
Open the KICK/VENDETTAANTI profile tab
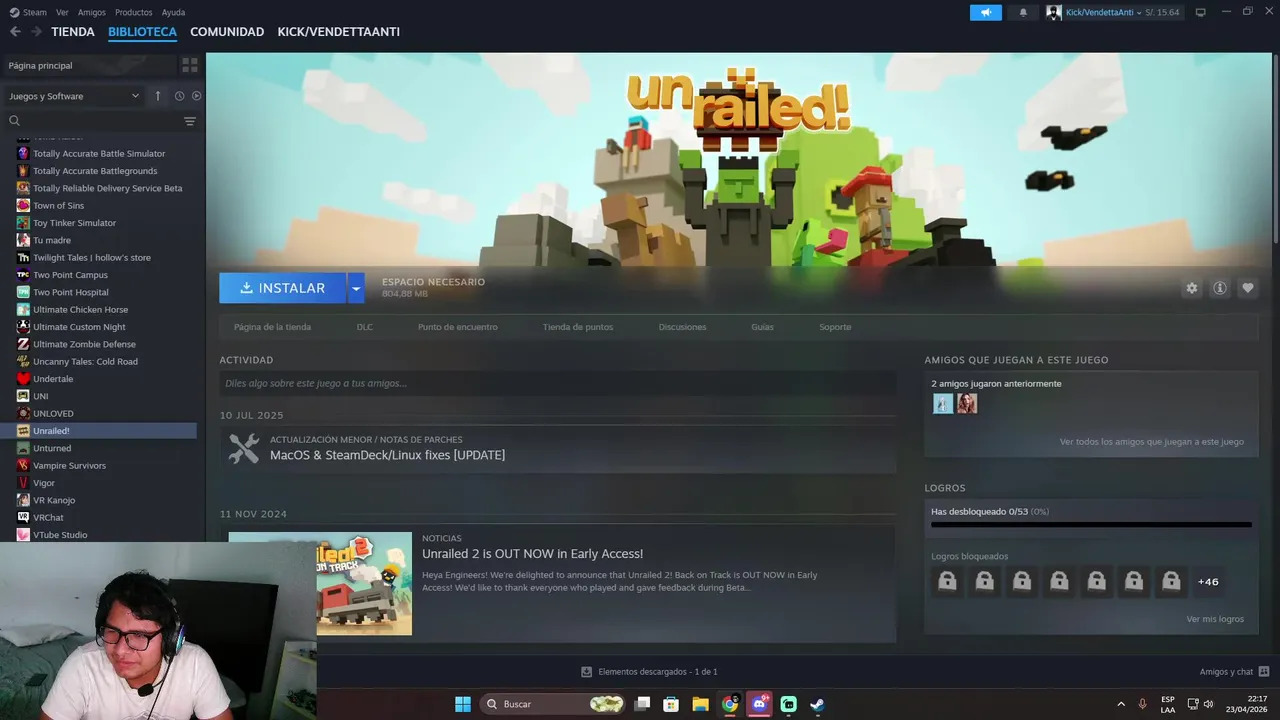(x=339, y=32)
